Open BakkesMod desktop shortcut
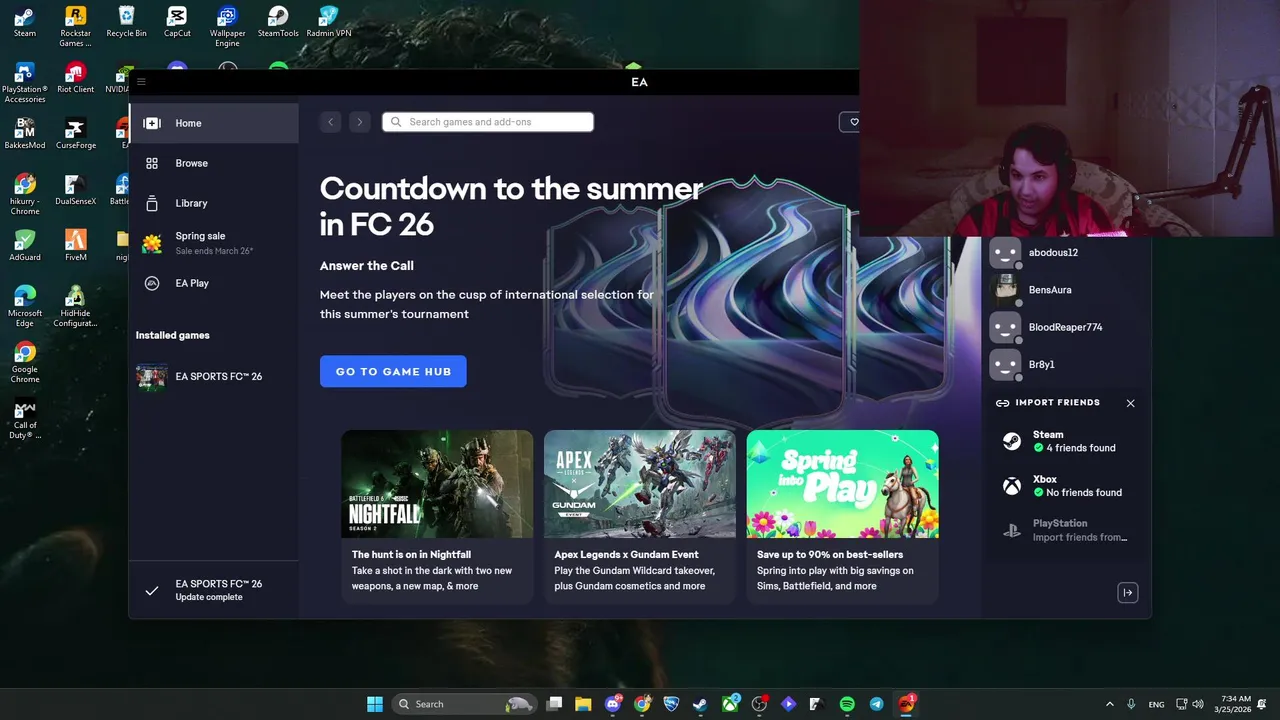1280x720 pixels. [x=25, y=133]
